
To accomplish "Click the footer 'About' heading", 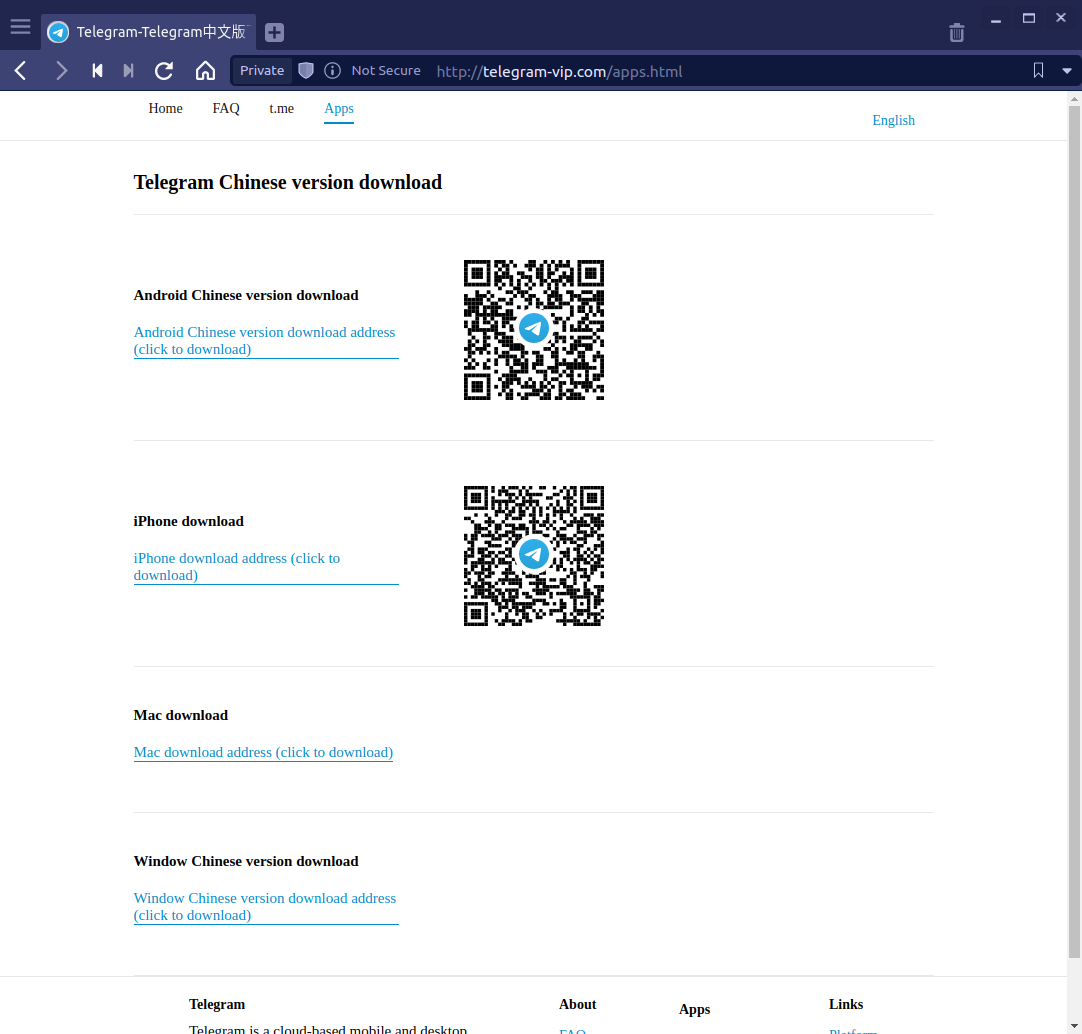I will coord(578,1004).
